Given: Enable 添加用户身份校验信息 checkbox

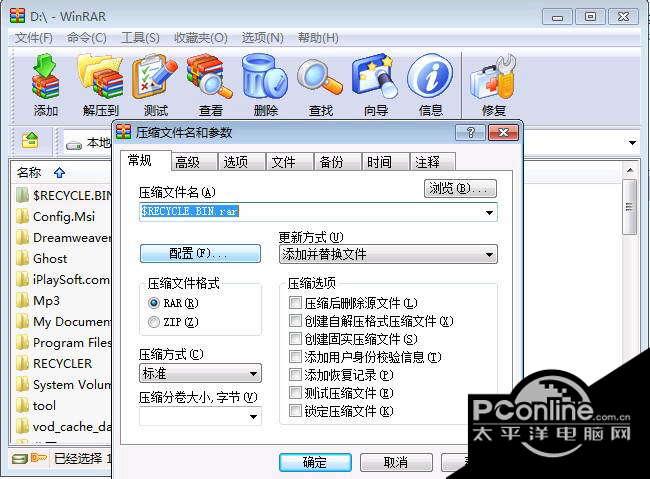Looking at the screenshot, I should click(x=295, y=357).
